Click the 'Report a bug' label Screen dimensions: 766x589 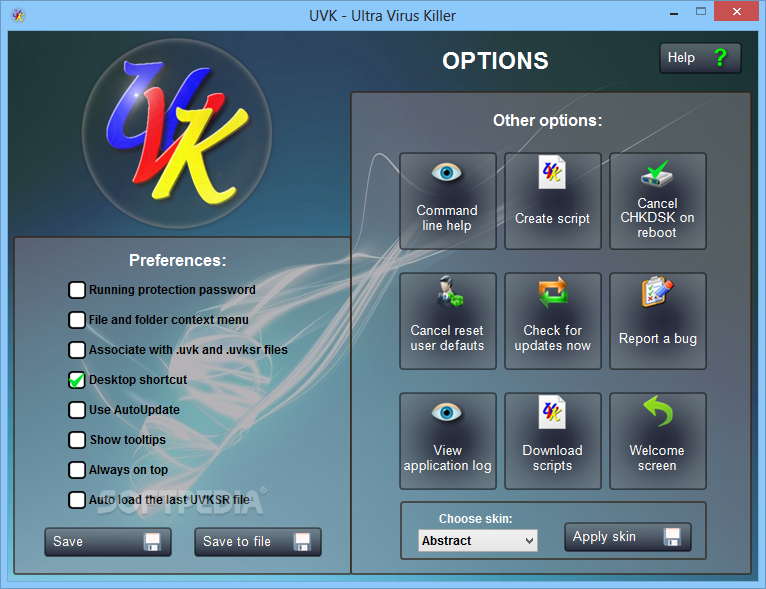[658, 339]
